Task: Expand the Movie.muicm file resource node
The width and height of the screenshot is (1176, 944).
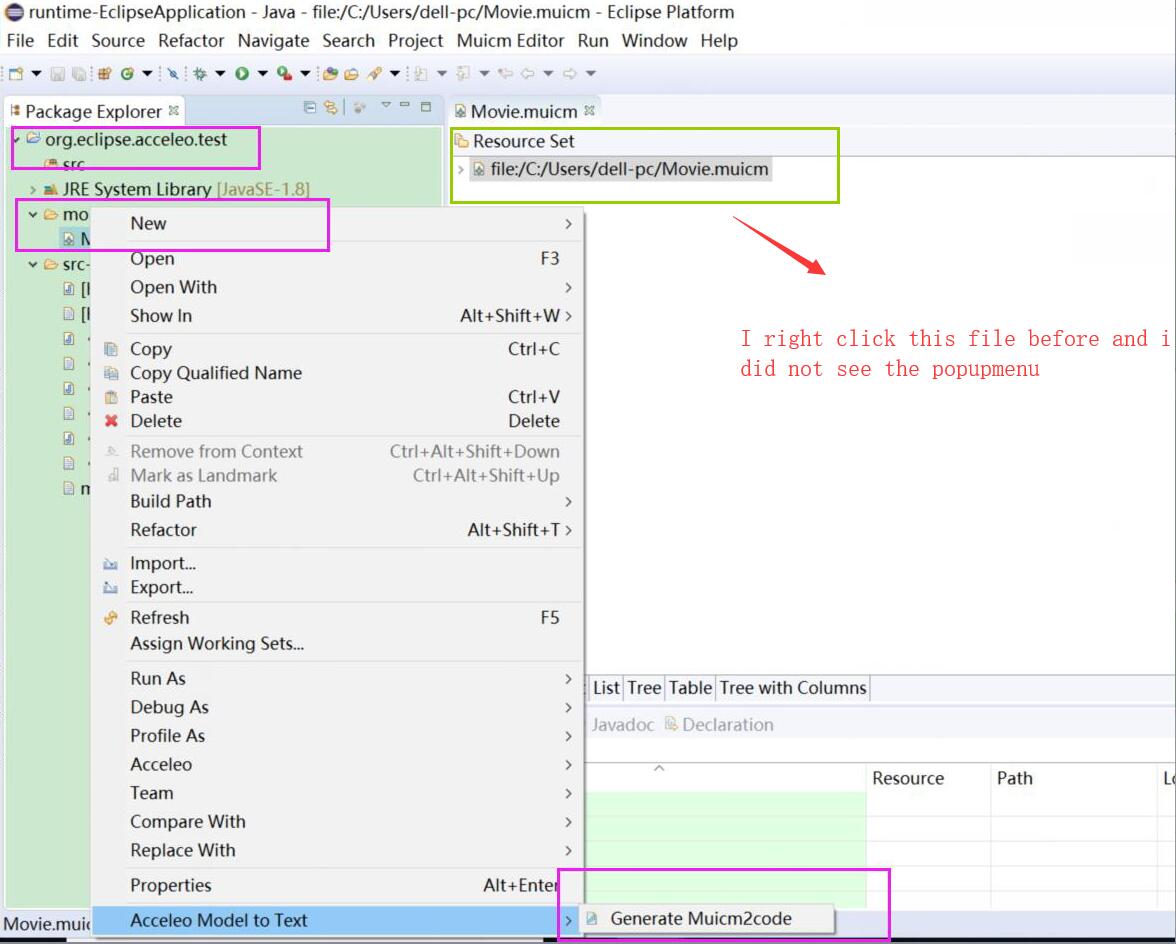Action: [x=460, y=169]
